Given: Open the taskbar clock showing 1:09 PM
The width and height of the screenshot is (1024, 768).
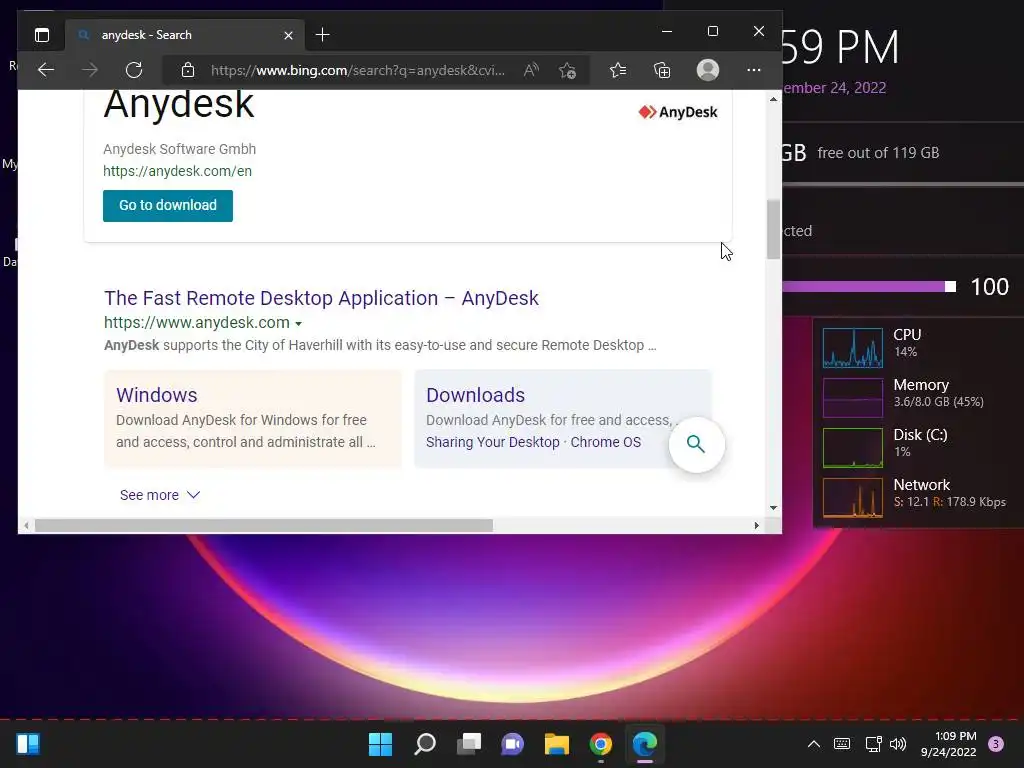Looking at the screenshot, I should [x=948, y=744].
